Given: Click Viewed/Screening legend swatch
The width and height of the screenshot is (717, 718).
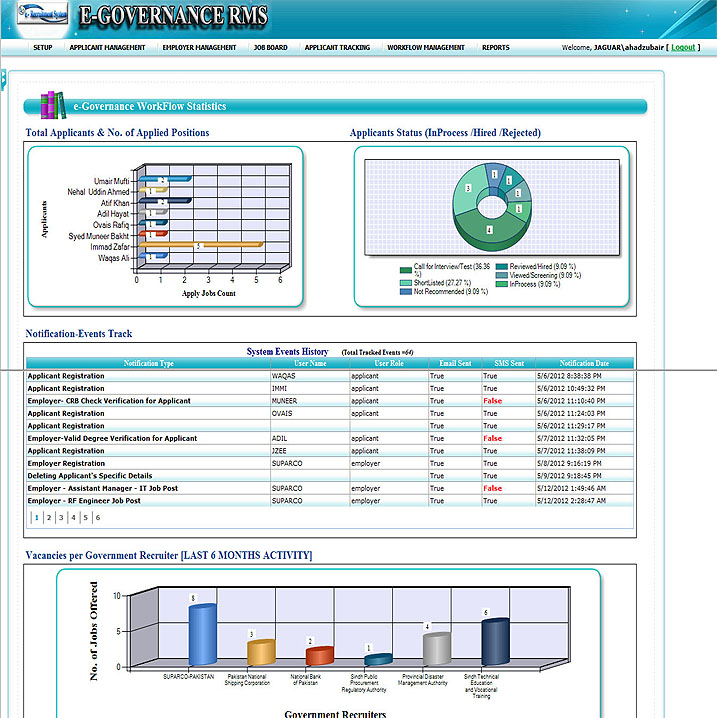Looking at the screenshot, I should coord(501,275).
